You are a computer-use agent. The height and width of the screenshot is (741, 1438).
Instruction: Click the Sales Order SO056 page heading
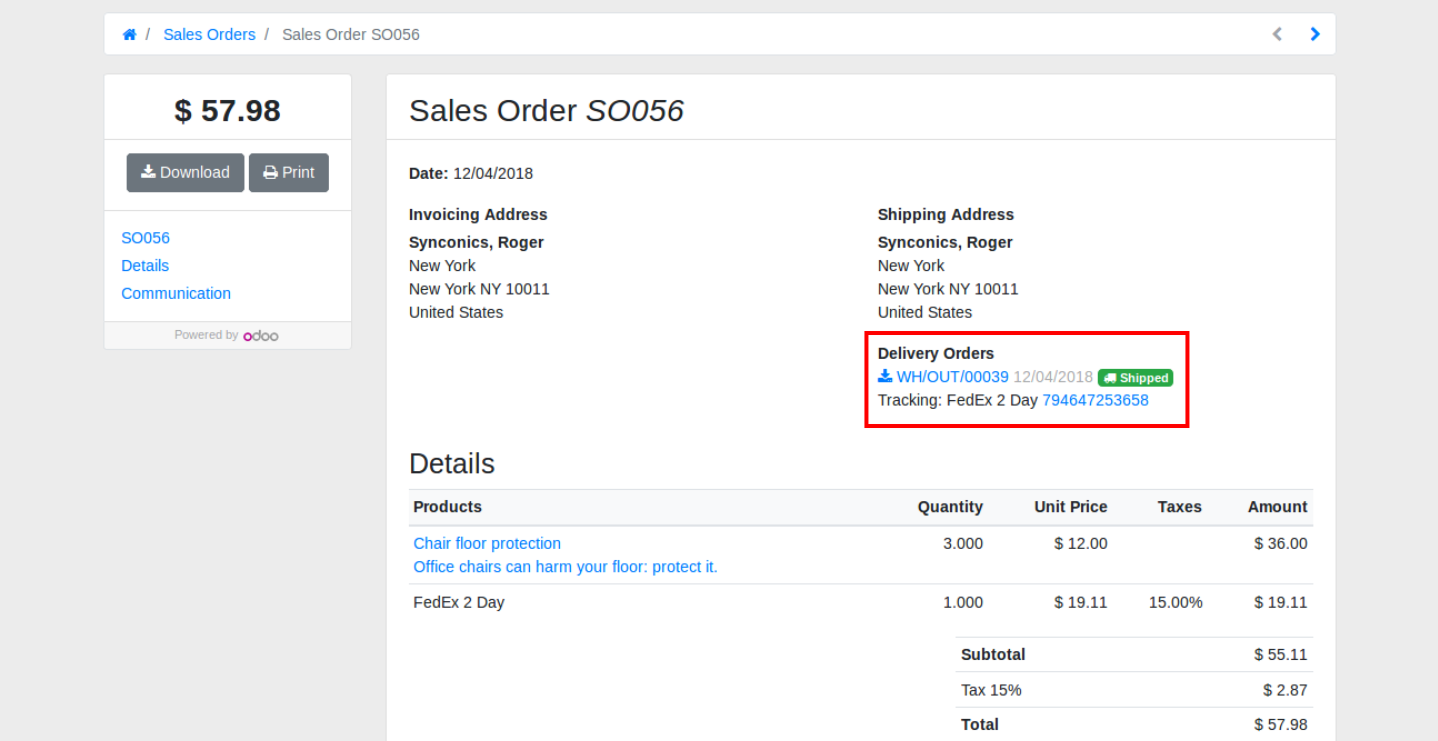[546, 111]
